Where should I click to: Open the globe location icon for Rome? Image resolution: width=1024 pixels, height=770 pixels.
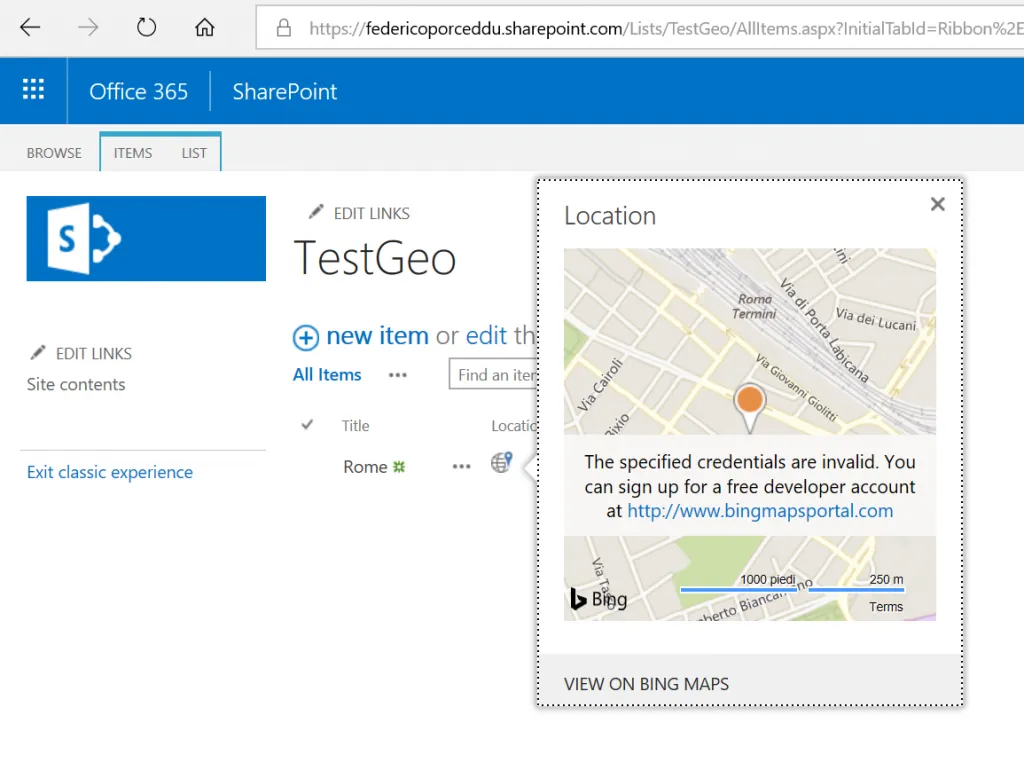502,462
